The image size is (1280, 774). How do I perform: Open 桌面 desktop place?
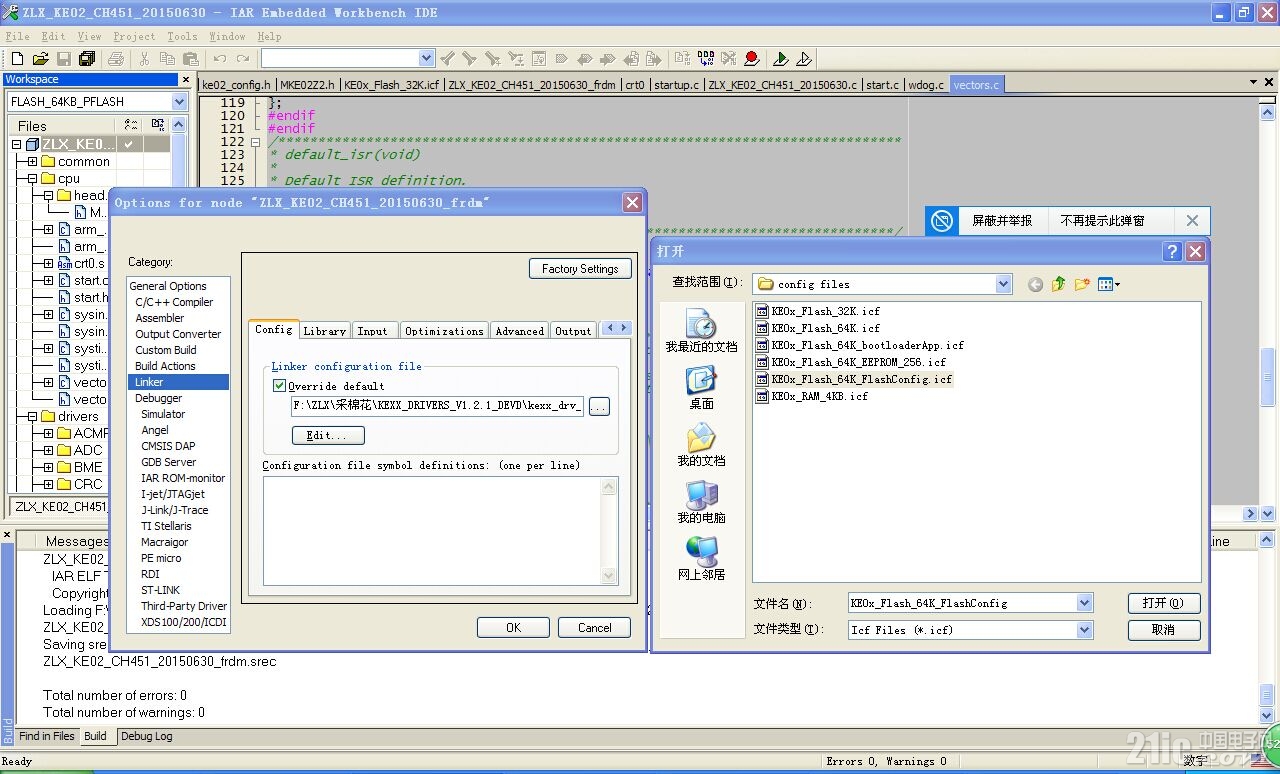coord(701,388)
